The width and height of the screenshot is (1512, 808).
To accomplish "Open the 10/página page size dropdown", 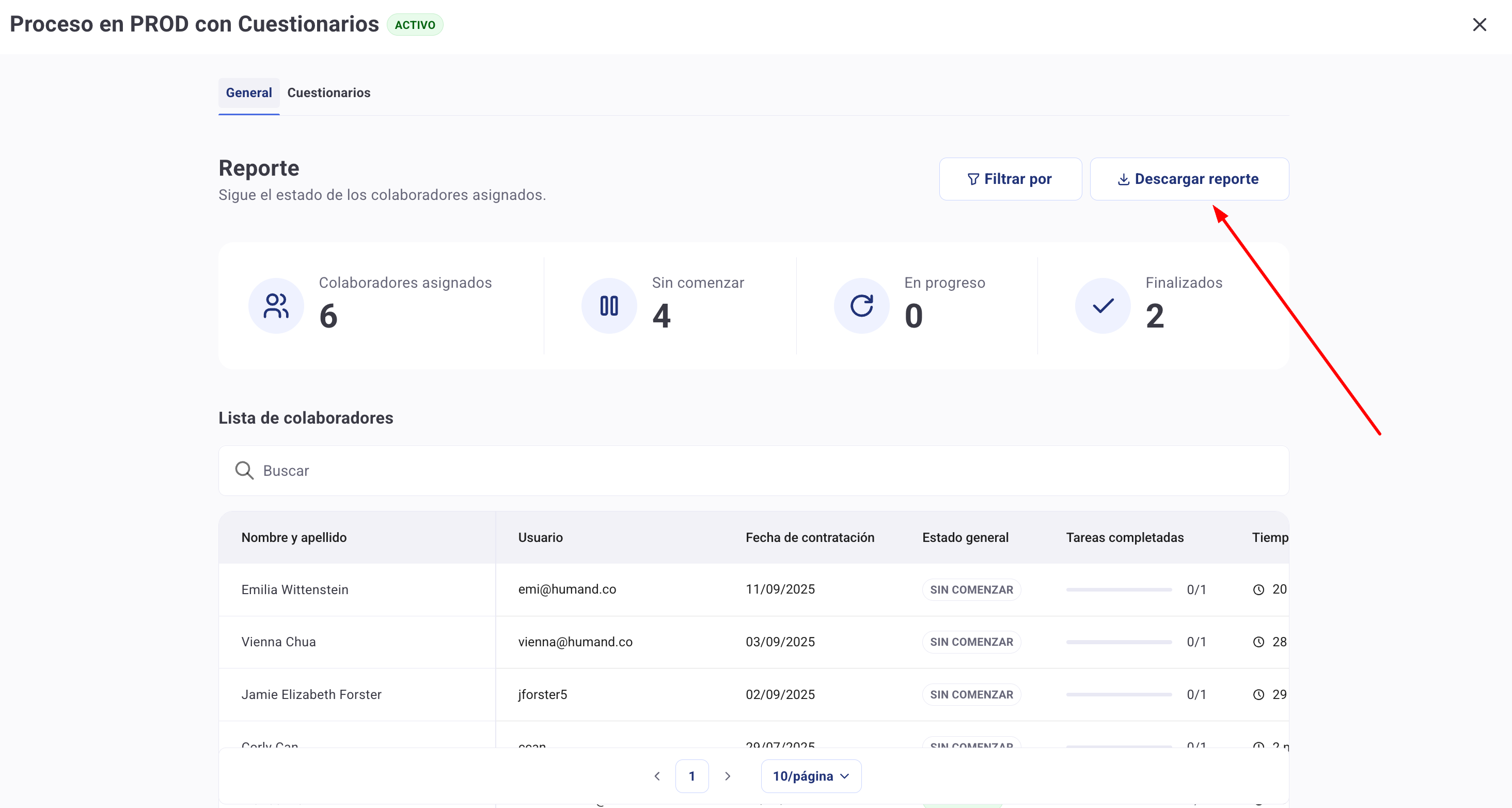I will [811, 775].
